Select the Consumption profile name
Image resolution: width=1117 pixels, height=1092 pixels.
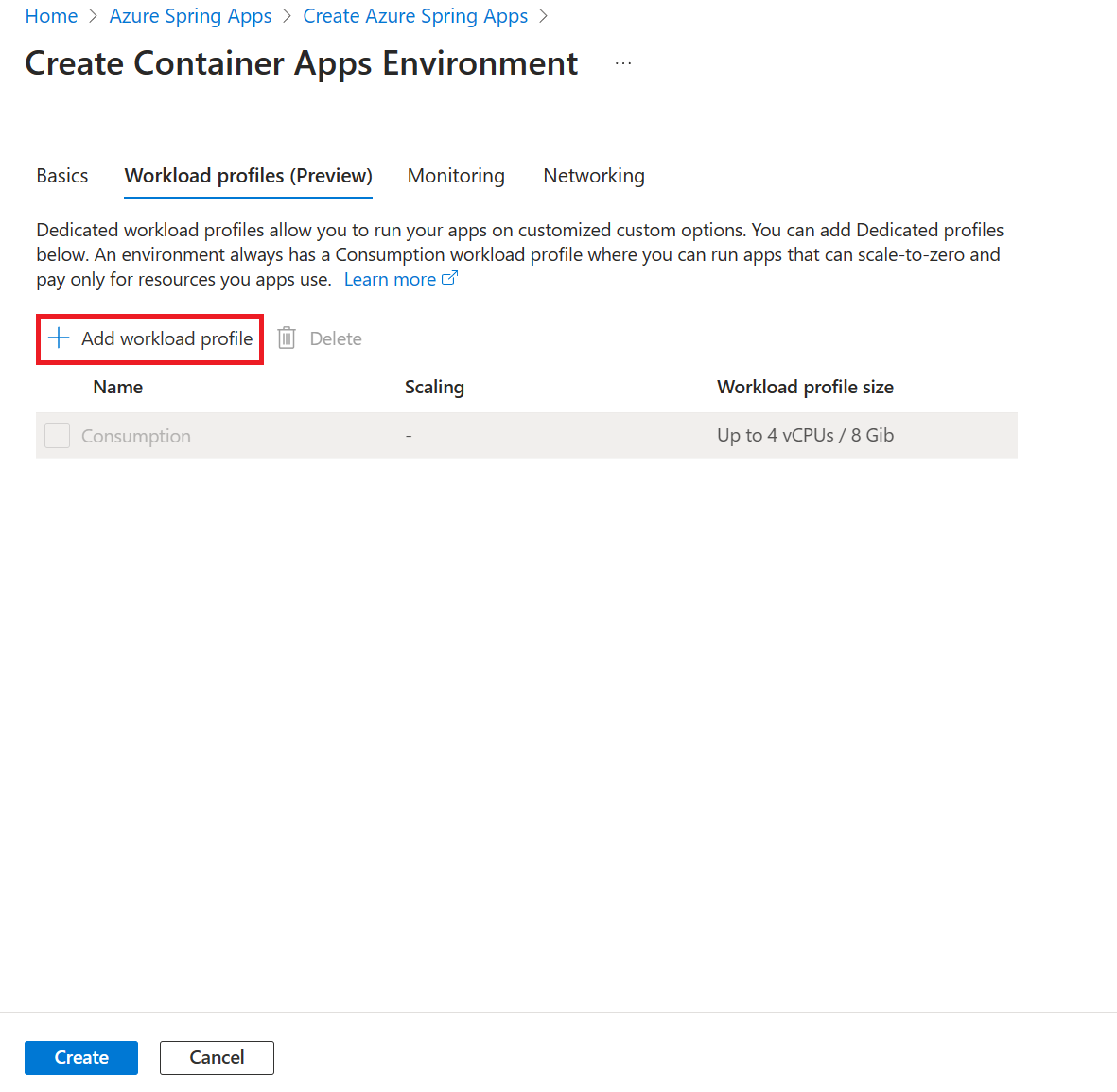136,436
